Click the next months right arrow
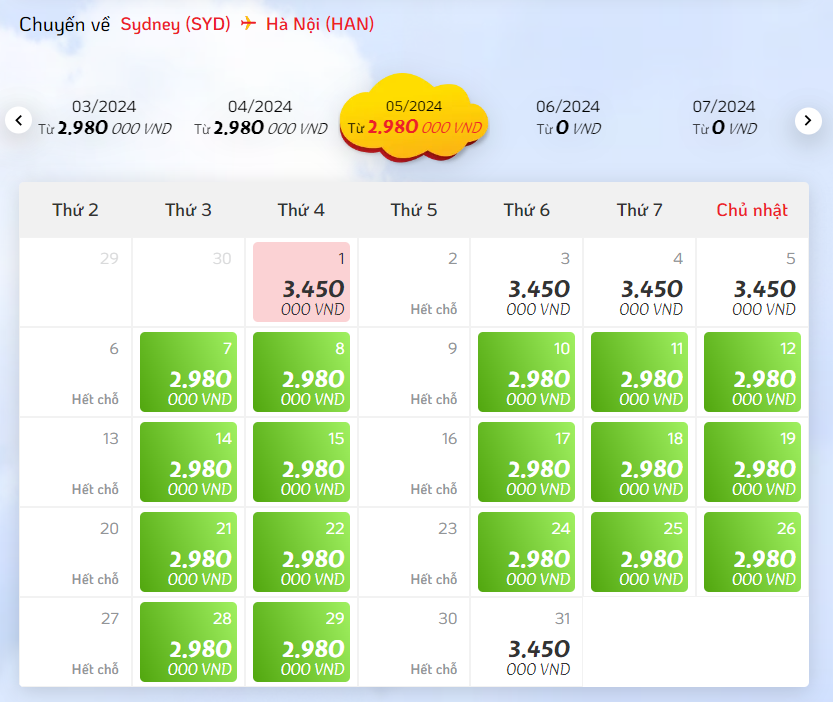 (808, 121)
